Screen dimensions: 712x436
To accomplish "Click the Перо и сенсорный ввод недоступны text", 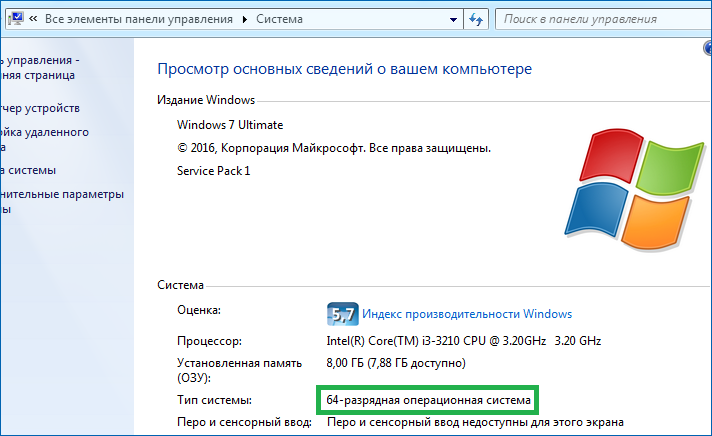I will 475,422.
